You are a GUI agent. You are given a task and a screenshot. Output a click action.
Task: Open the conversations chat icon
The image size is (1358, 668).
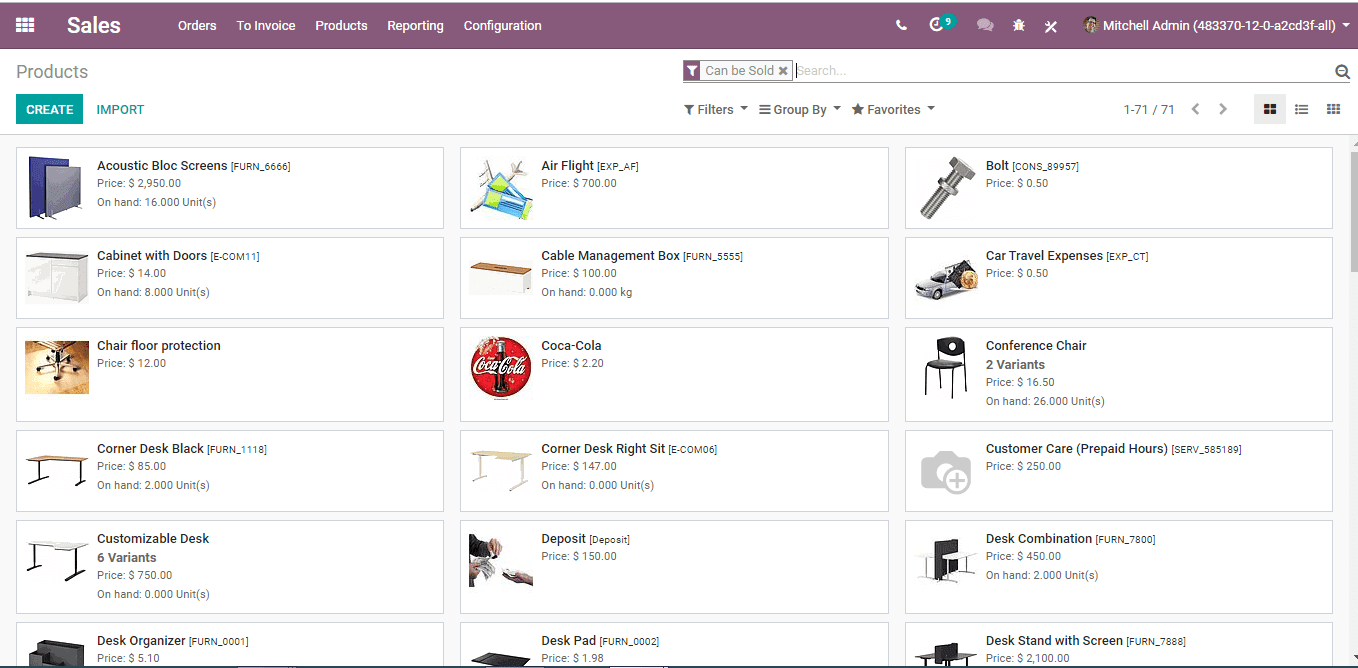(985, 25)
